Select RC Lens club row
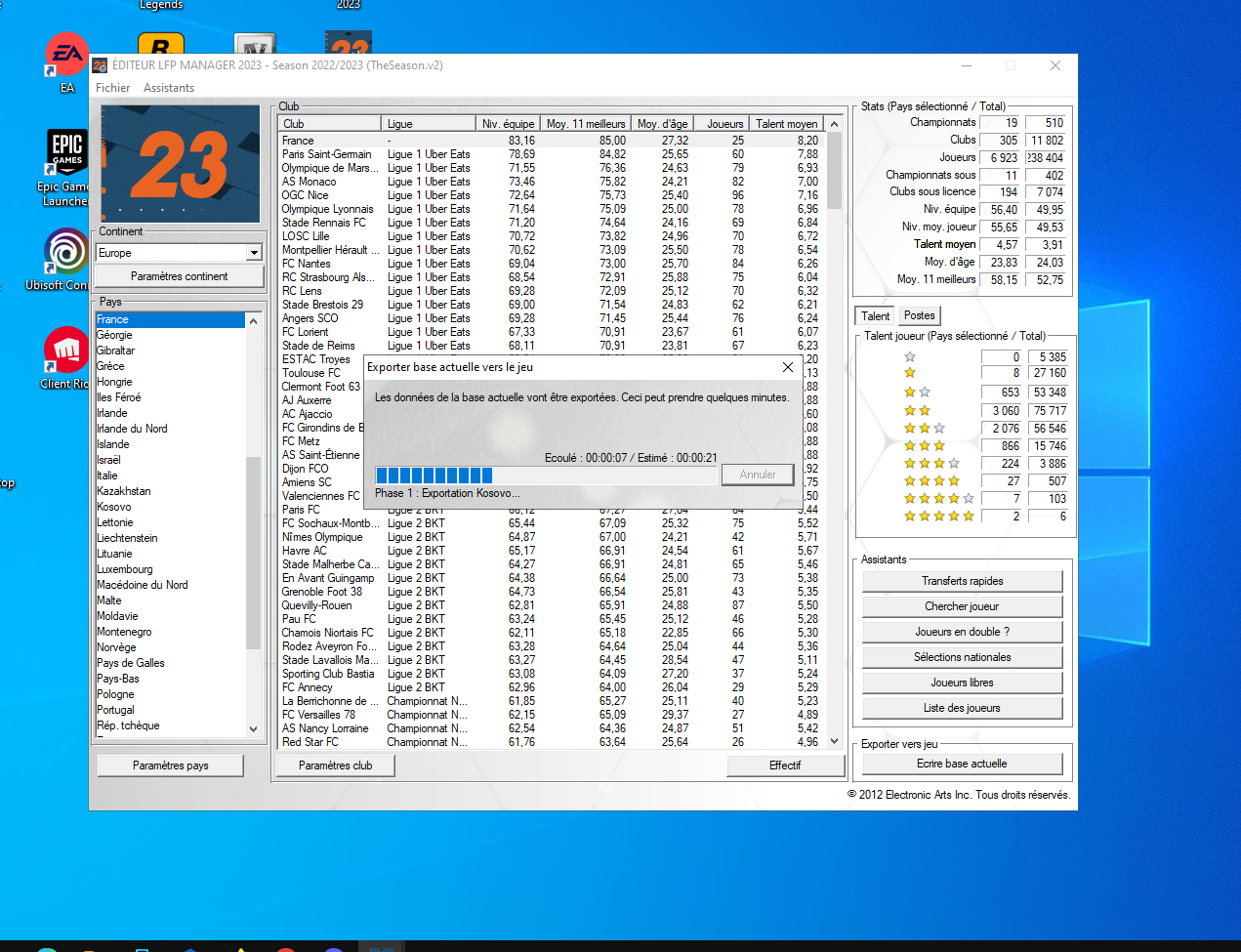Screen dimensions: 1241x952 click(552, 291)
